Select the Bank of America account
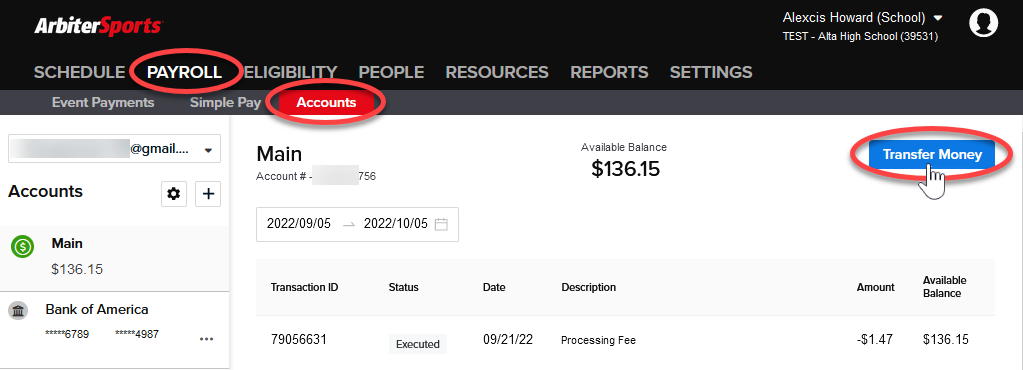The height and width of the screenshot is (370, 1023). point(114,324)
